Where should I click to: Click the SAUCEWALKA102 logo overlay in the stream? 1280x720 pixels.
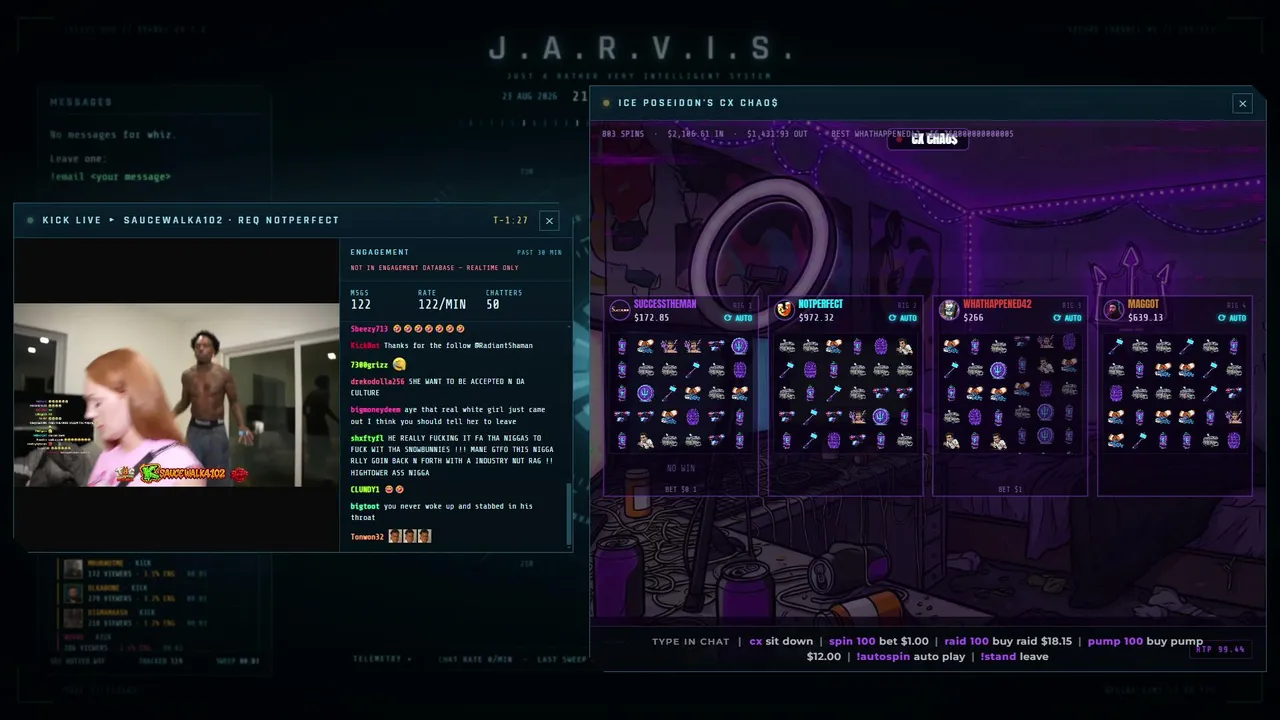click(x=182, y=473)
